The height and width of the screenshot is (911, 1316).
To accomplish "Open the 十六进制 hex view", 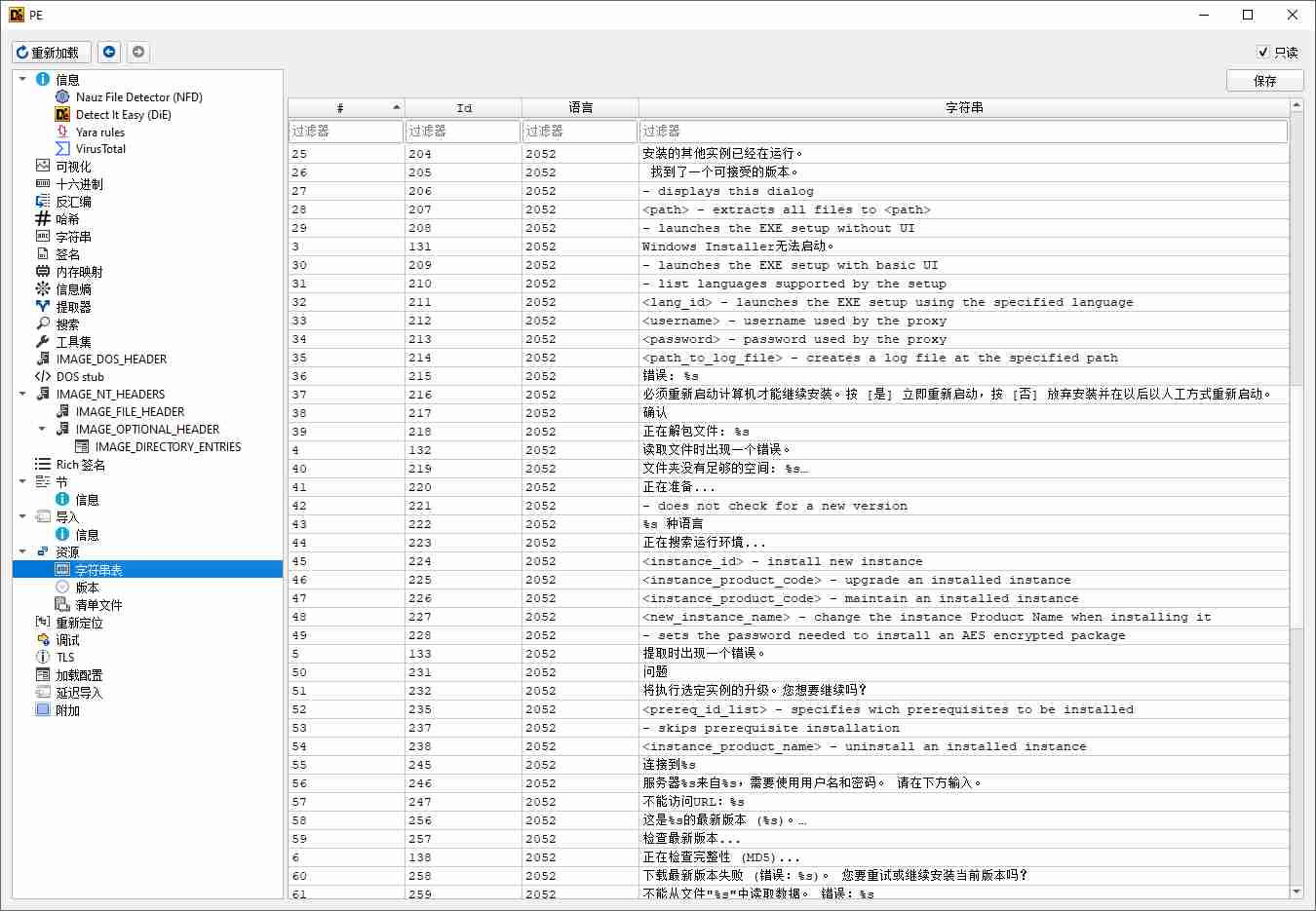I will (x=78, y=184).
